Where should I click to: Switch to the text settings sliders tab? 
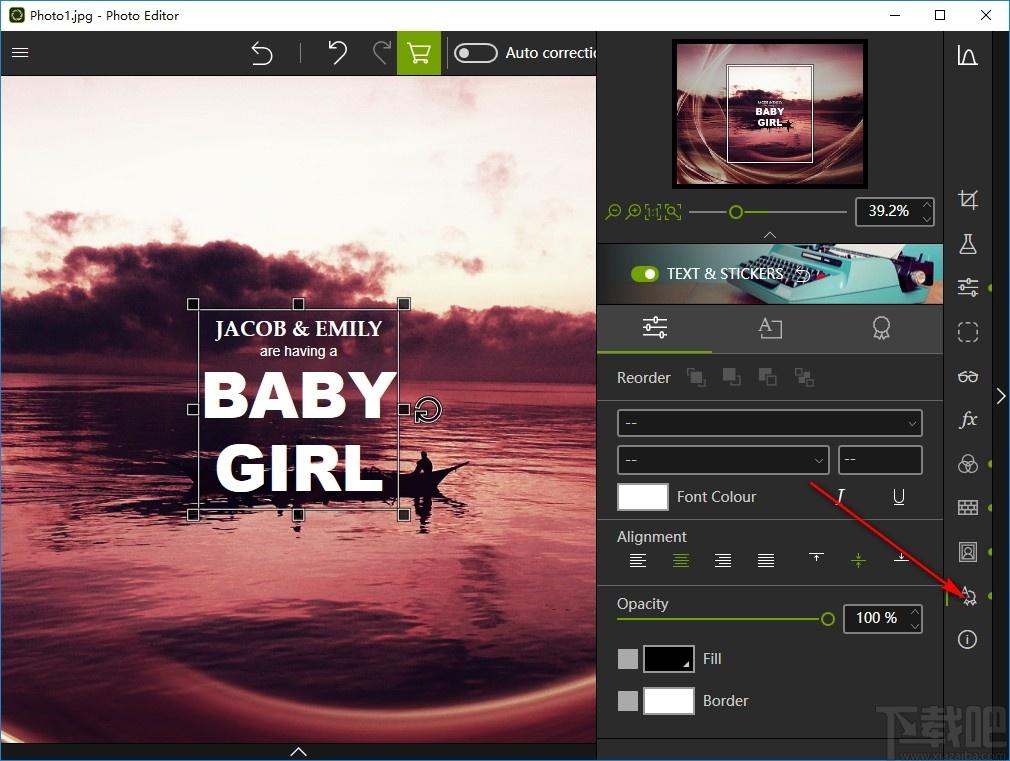pos(654,327)
